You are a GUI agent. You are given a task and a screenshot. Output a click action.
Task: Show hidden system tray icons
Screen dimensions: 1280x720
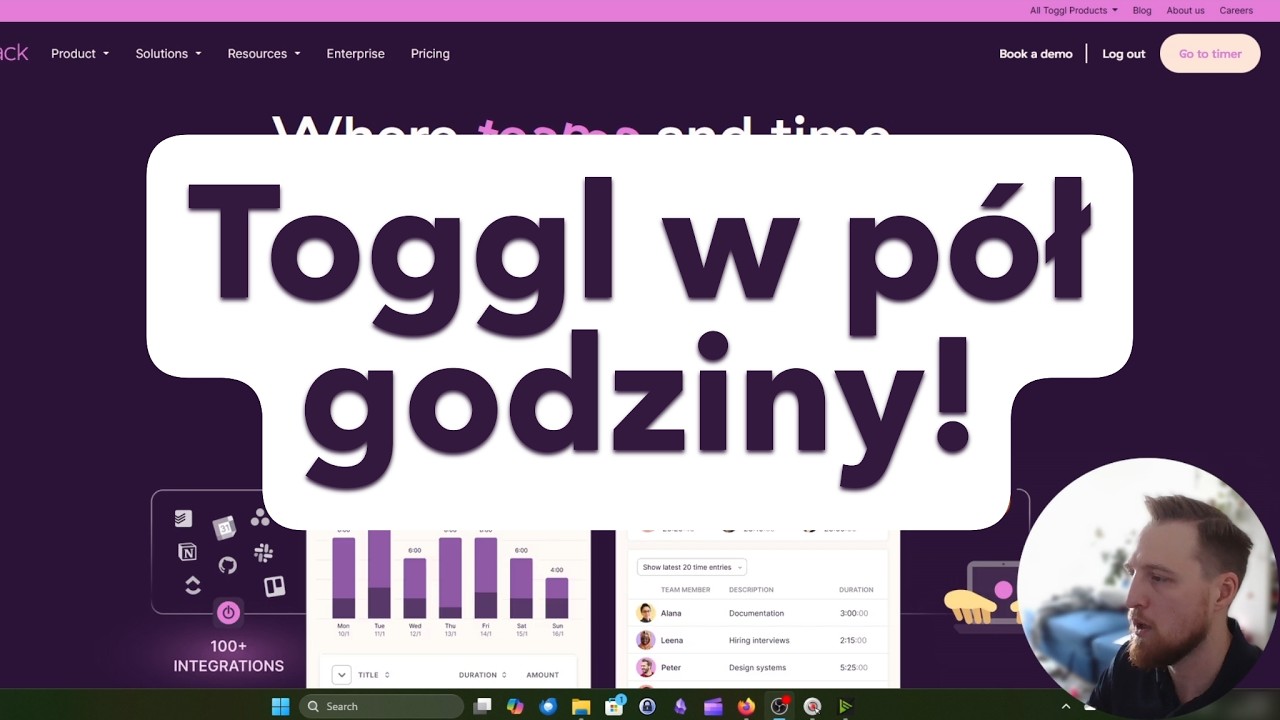tap(1066, 706)
